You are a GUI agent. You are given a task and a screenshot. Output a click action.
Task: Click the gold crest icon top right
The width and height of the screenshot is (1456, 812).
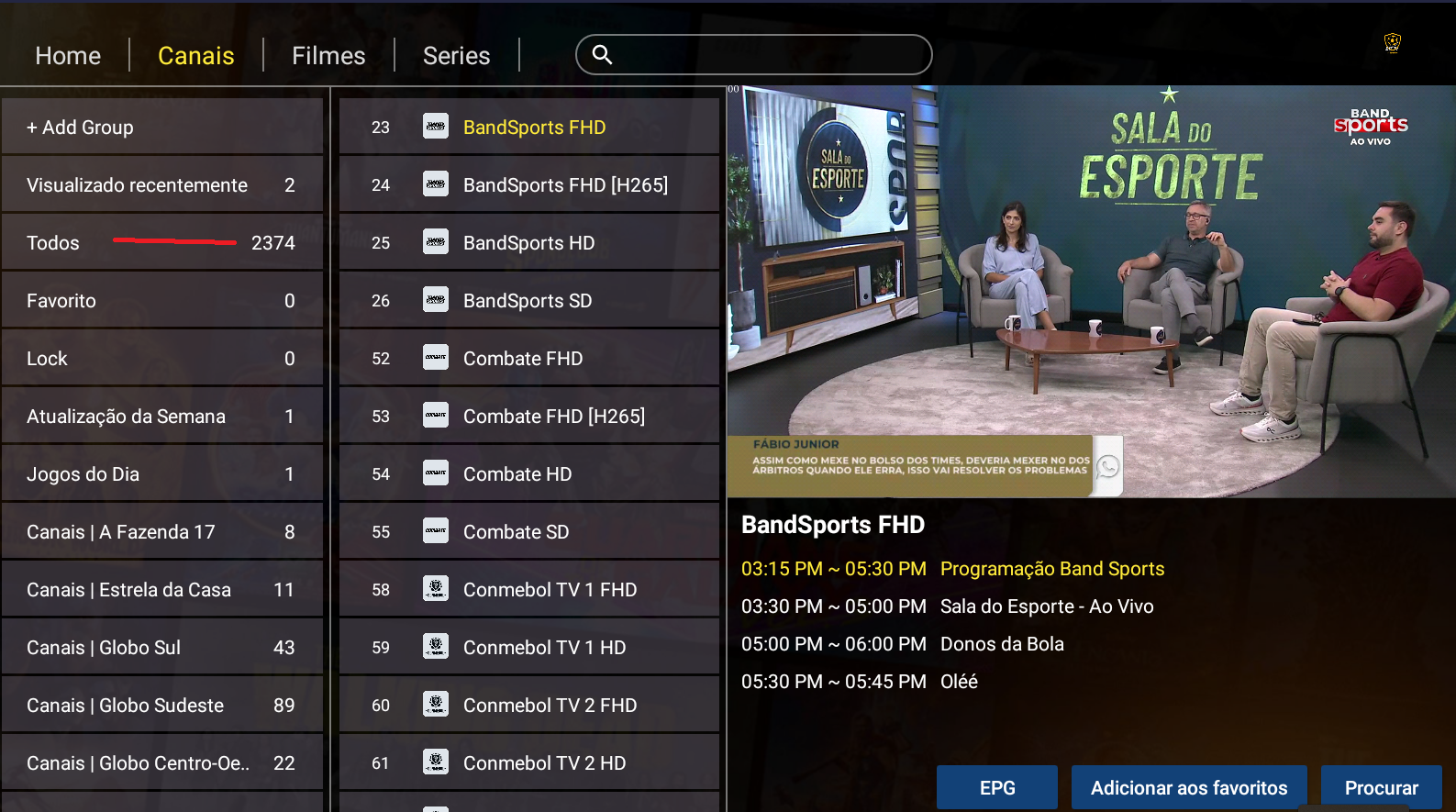(1392, 43)
